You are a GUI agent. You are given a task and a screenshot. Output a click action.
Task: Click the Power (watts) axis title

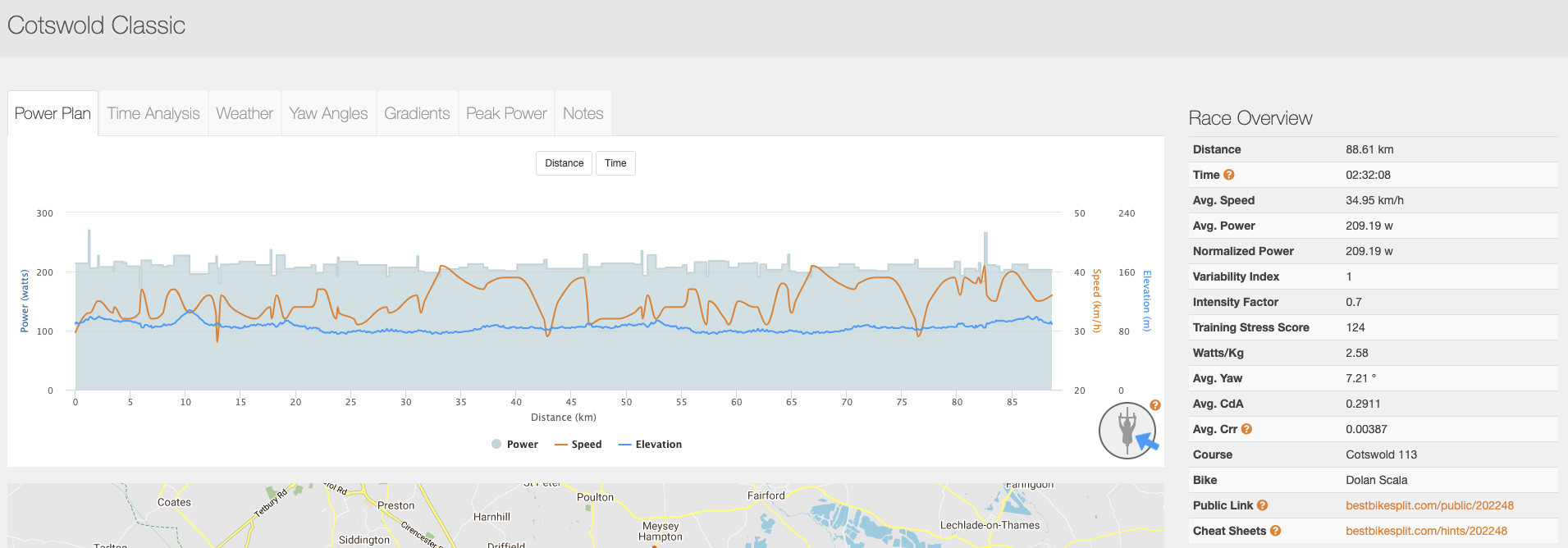click(25, 301)
